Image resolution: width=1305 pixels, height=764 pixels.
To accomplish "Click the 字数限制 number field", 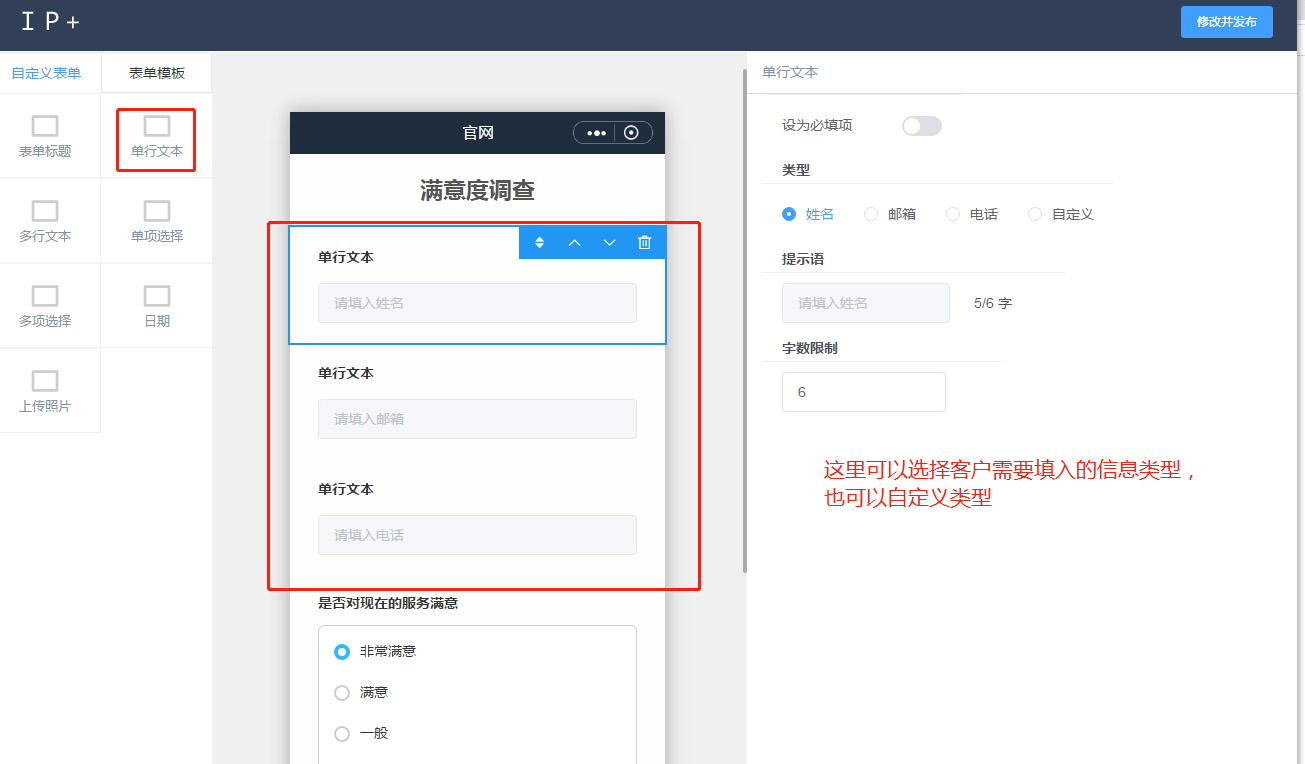I will (863, 392).
